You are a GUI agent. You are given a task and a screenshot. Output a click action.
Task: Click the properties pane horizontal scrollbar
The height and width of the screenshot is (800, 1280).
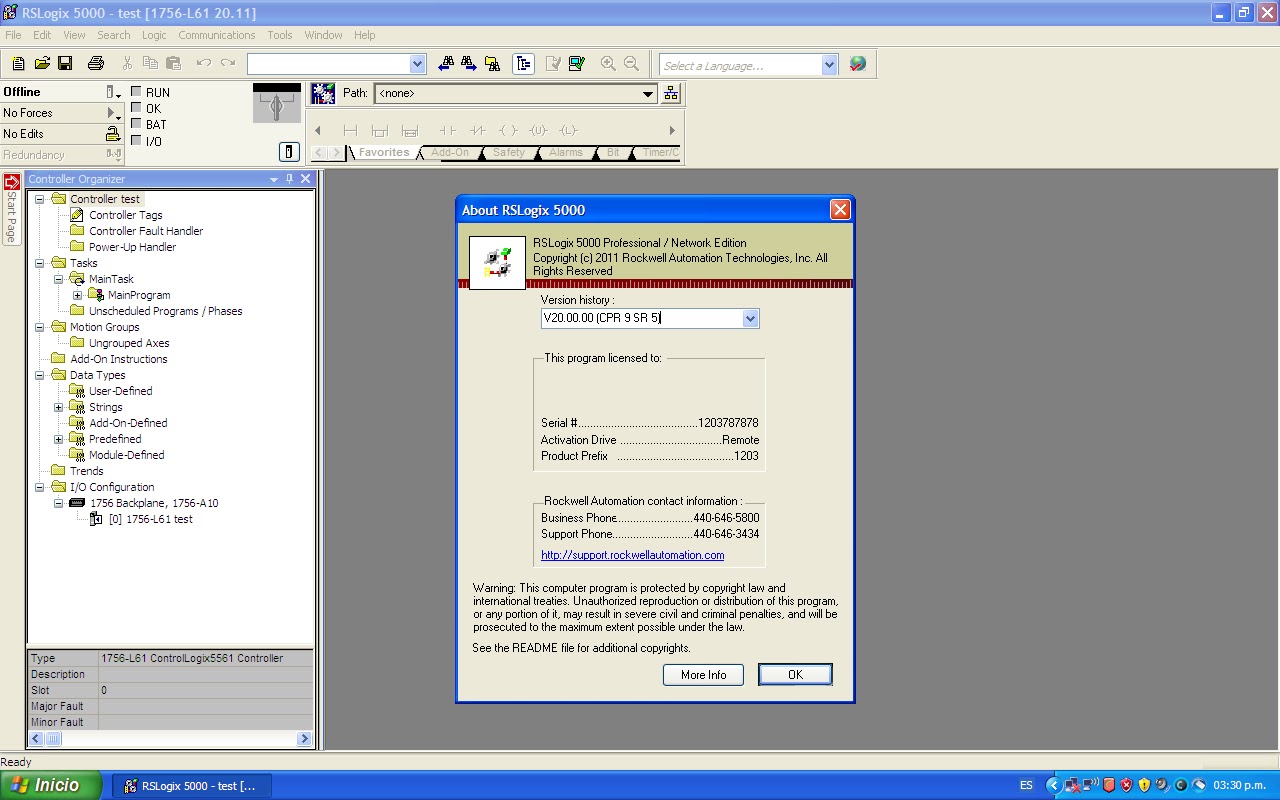(x=171, y=739)
